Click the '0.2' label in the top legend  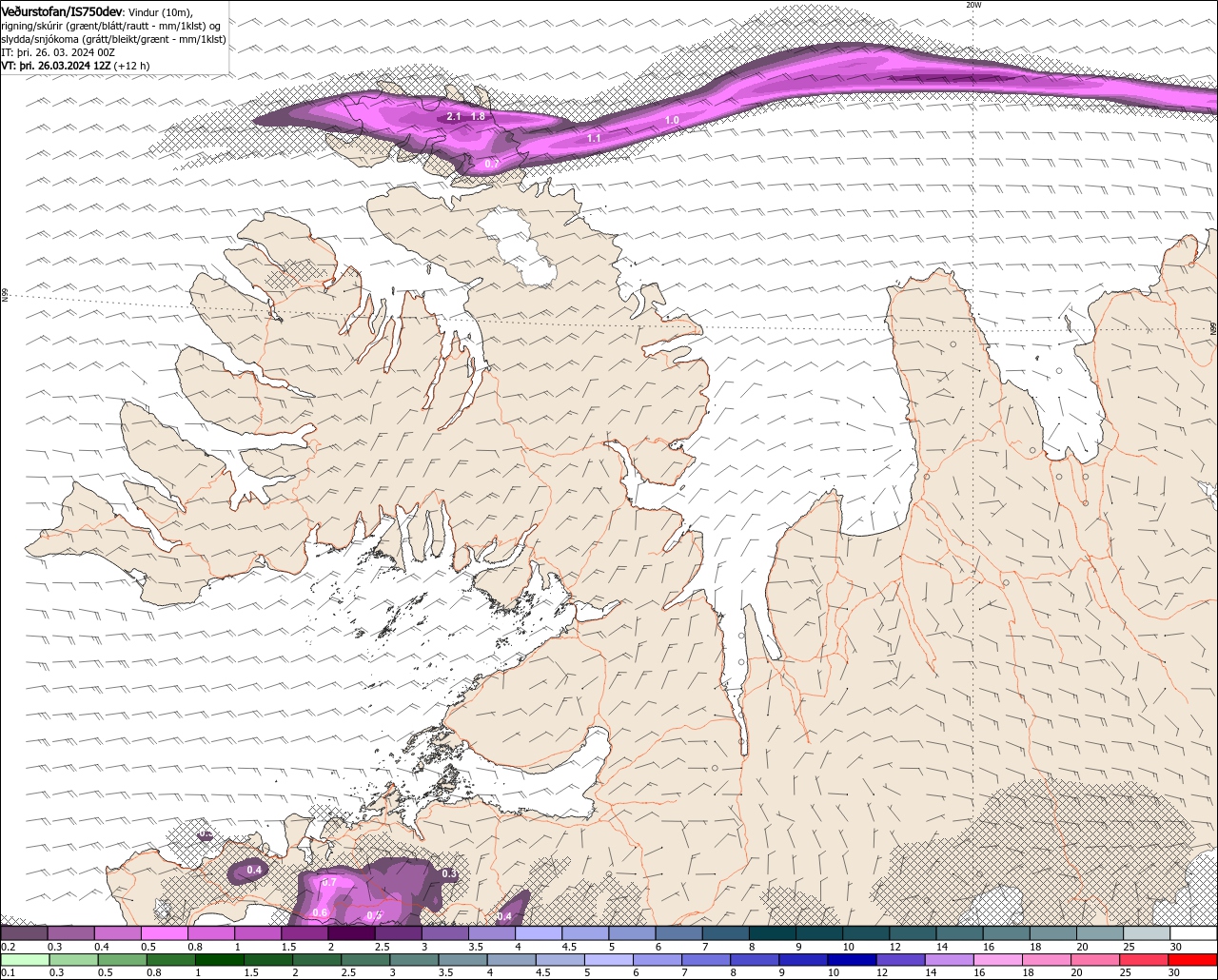(x=9, y=947)
